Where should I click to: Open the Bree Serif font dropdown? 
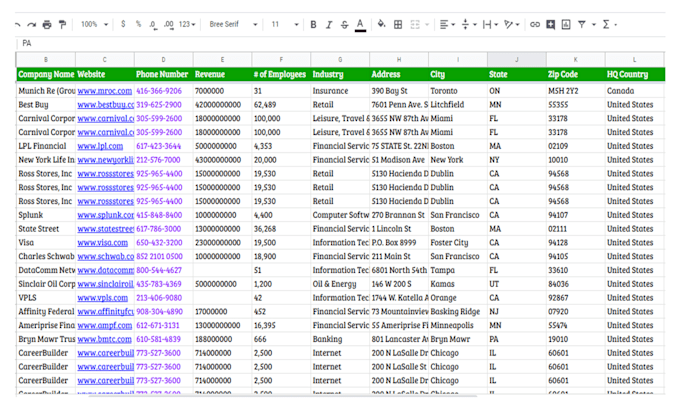tap(233, 24)
